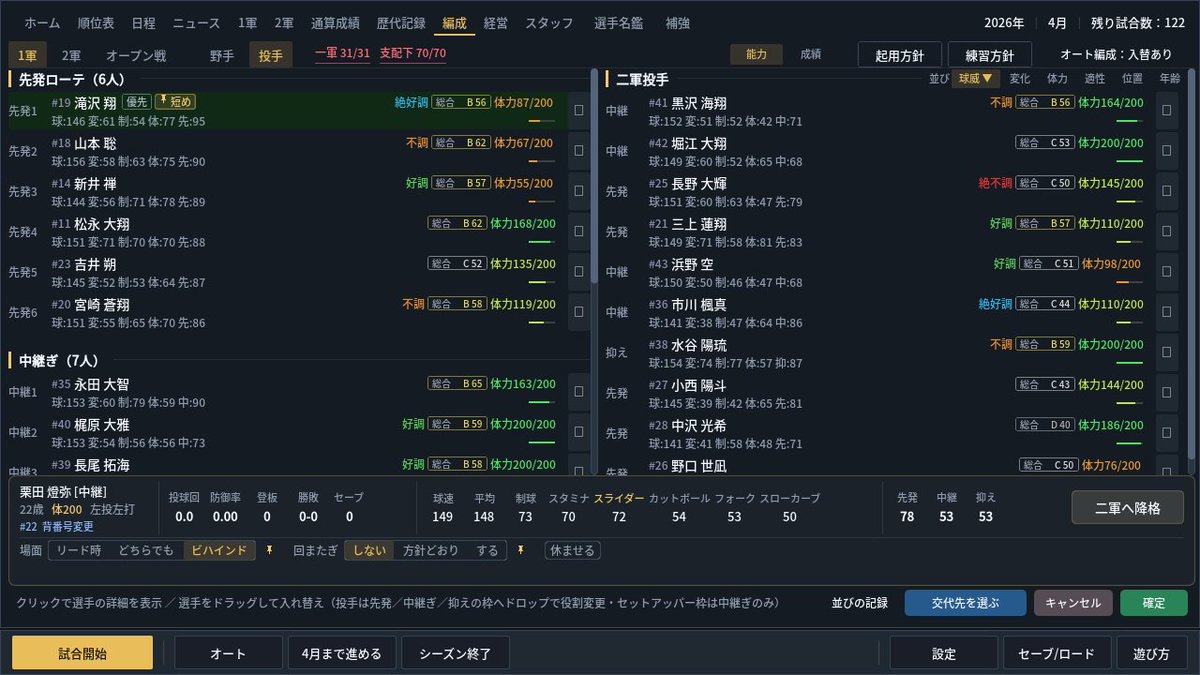This screenshot has height=675, width=1200.
Task: Click the キャンセル button
Action: pyautogui.click(x=1073, y=603)
